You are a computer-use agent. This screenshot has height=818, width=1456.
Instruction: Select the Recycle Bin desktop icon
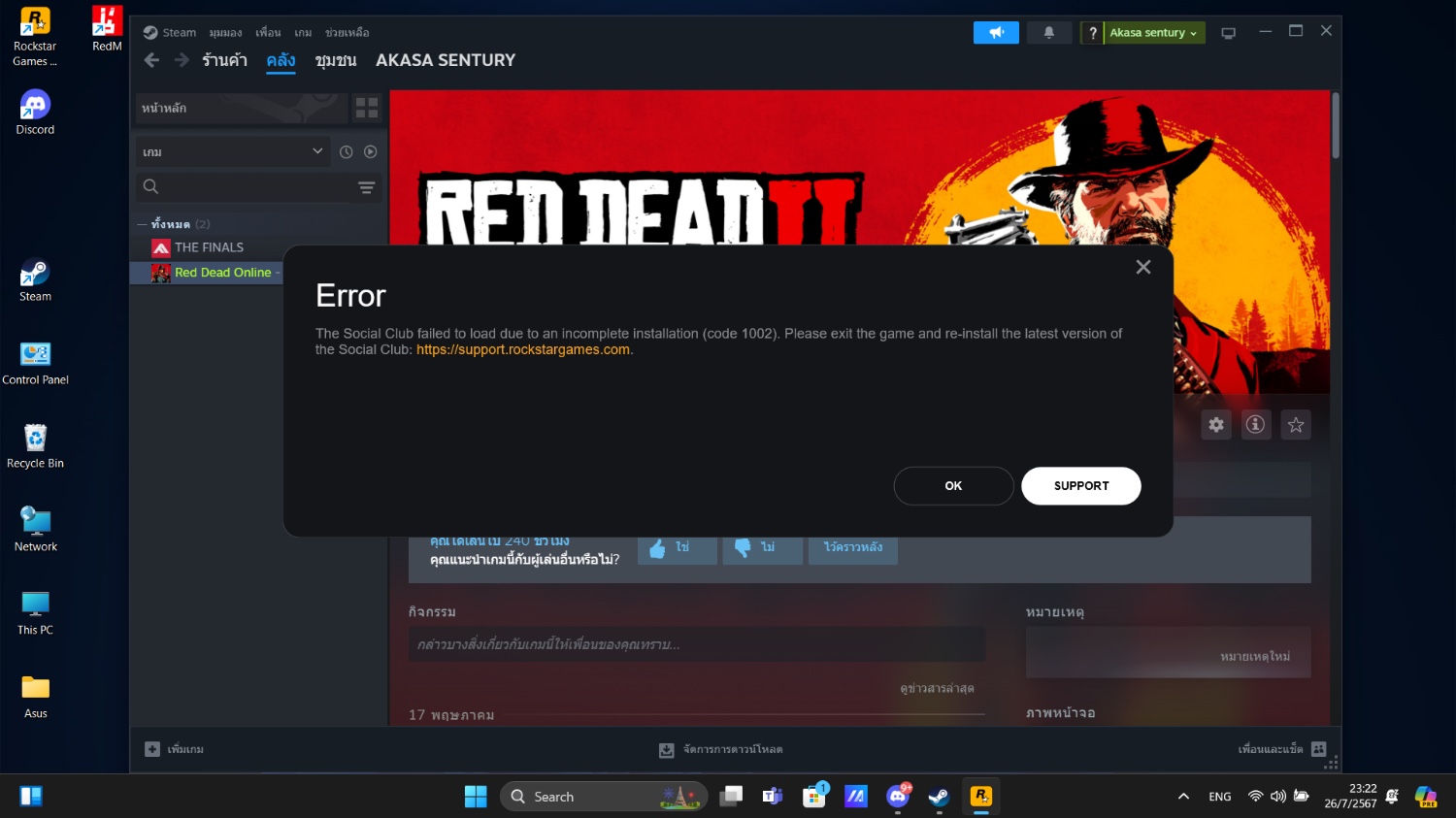point(35,446)
